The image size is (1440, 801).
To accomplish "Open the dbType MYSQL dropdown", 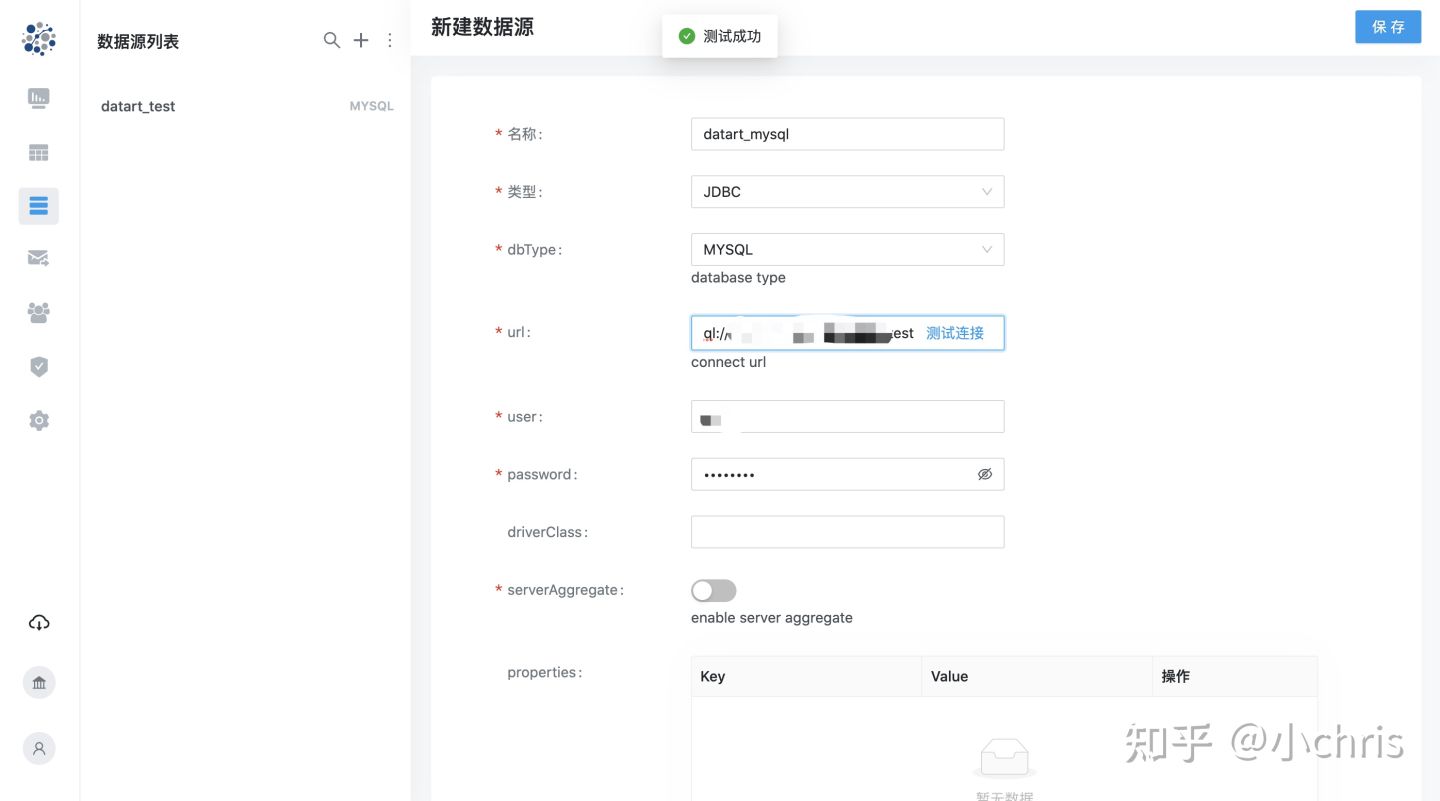I will click(x=847, y=250).
